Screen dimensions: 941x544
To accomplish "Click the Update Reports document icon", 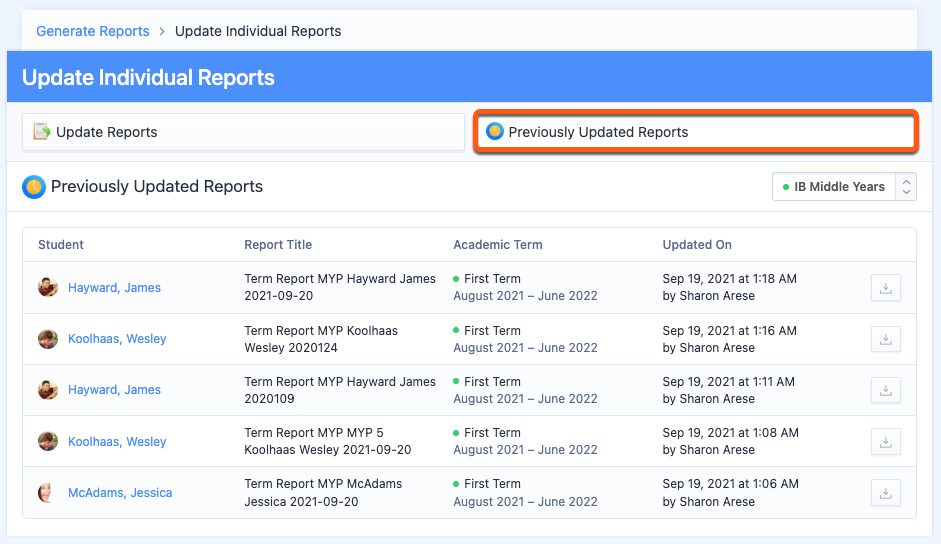I will coord(42,132).
